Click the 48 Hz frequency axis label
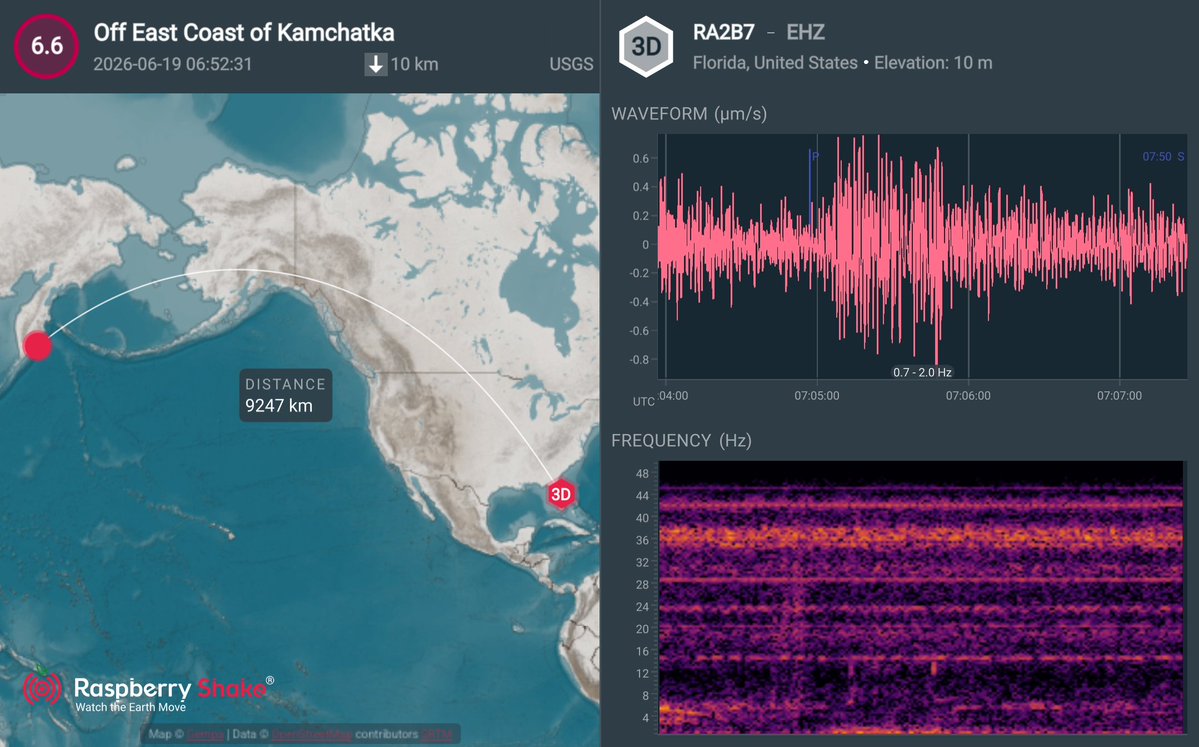 642,473
